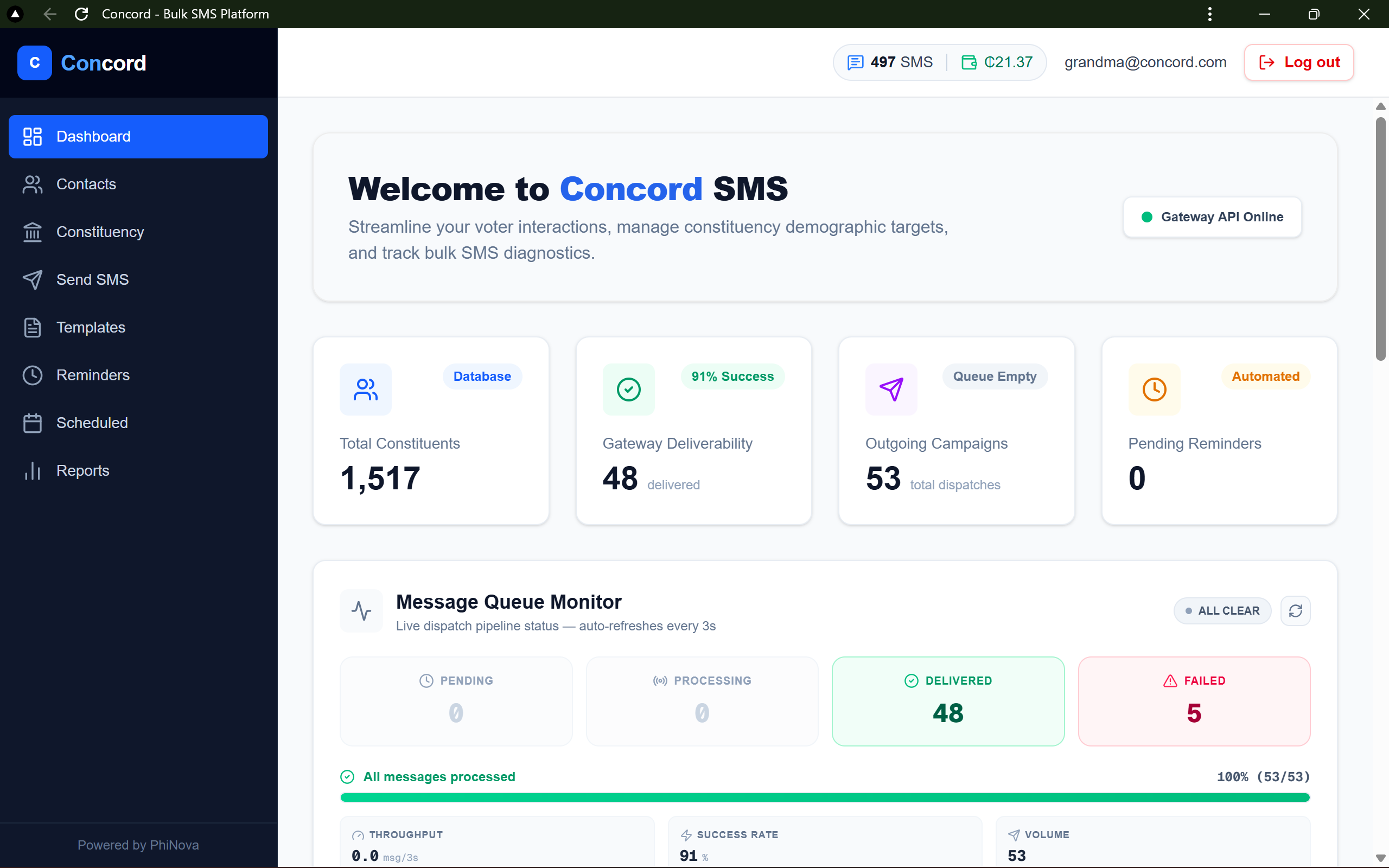Click the Automated badge
Viewport: 1389px width, 868px height.
pos(1266,376)
